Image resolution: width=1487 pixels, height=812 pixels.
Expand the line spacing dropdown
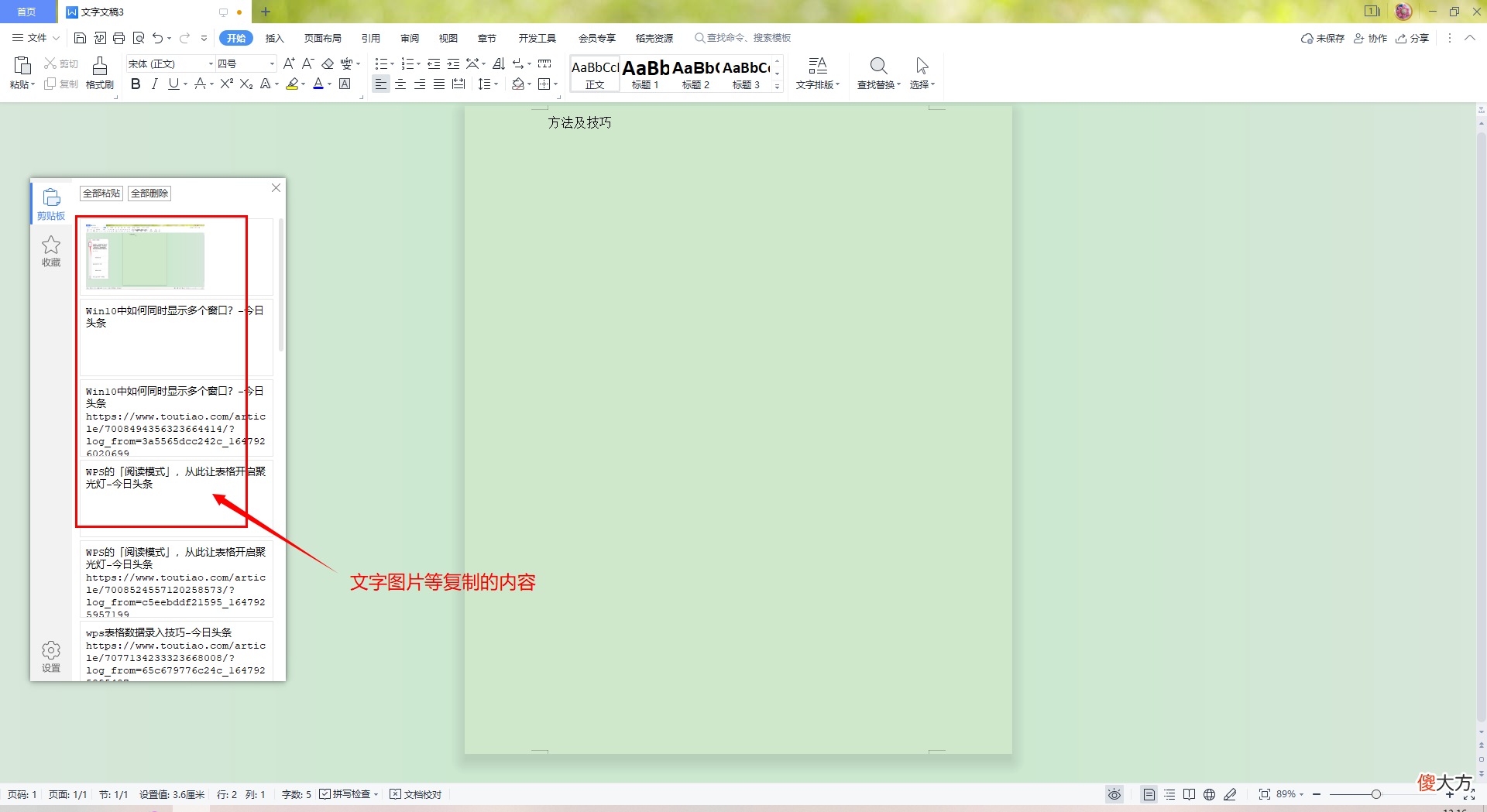(x=494, y=84)
